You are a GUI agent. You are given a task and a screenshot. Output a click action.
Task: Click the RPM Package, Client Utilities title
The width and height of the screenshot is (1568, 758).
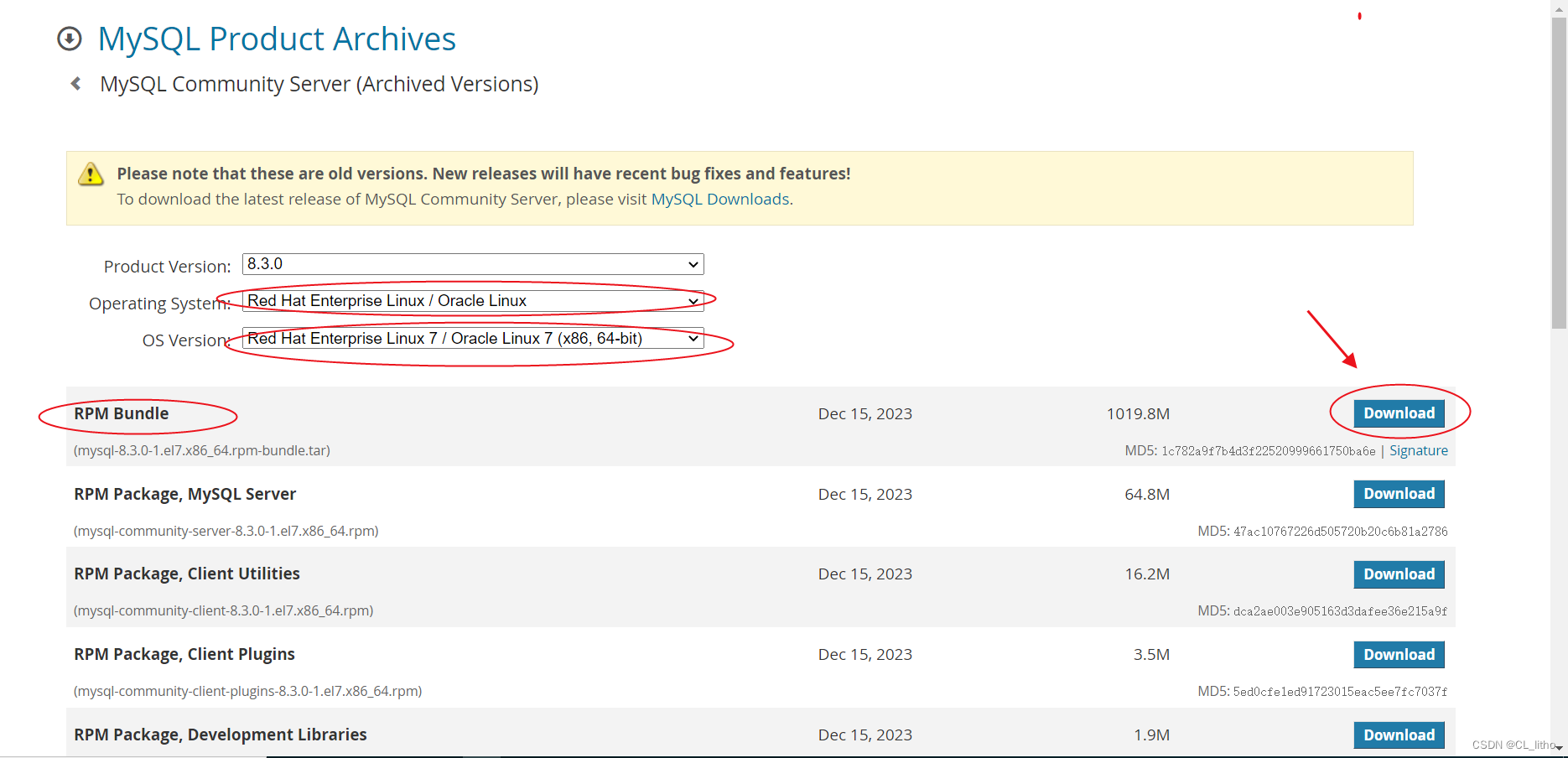[x=187, y=574]
